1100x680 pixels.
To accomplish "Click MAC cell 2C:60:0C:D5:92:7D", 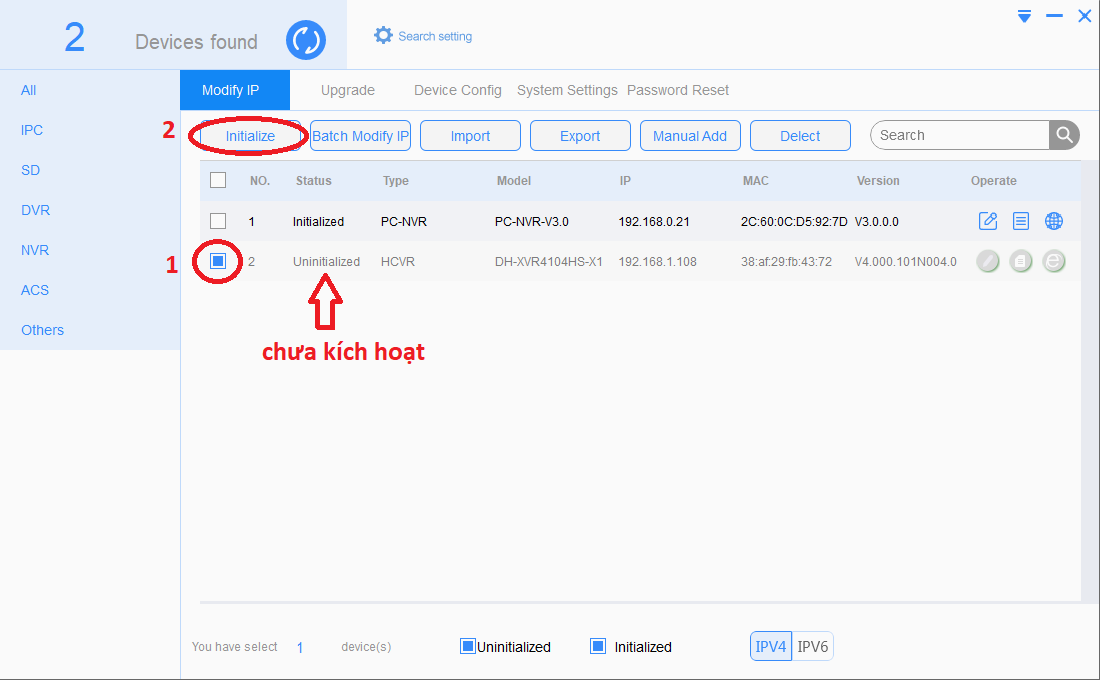I will click(x=794, y=222).
